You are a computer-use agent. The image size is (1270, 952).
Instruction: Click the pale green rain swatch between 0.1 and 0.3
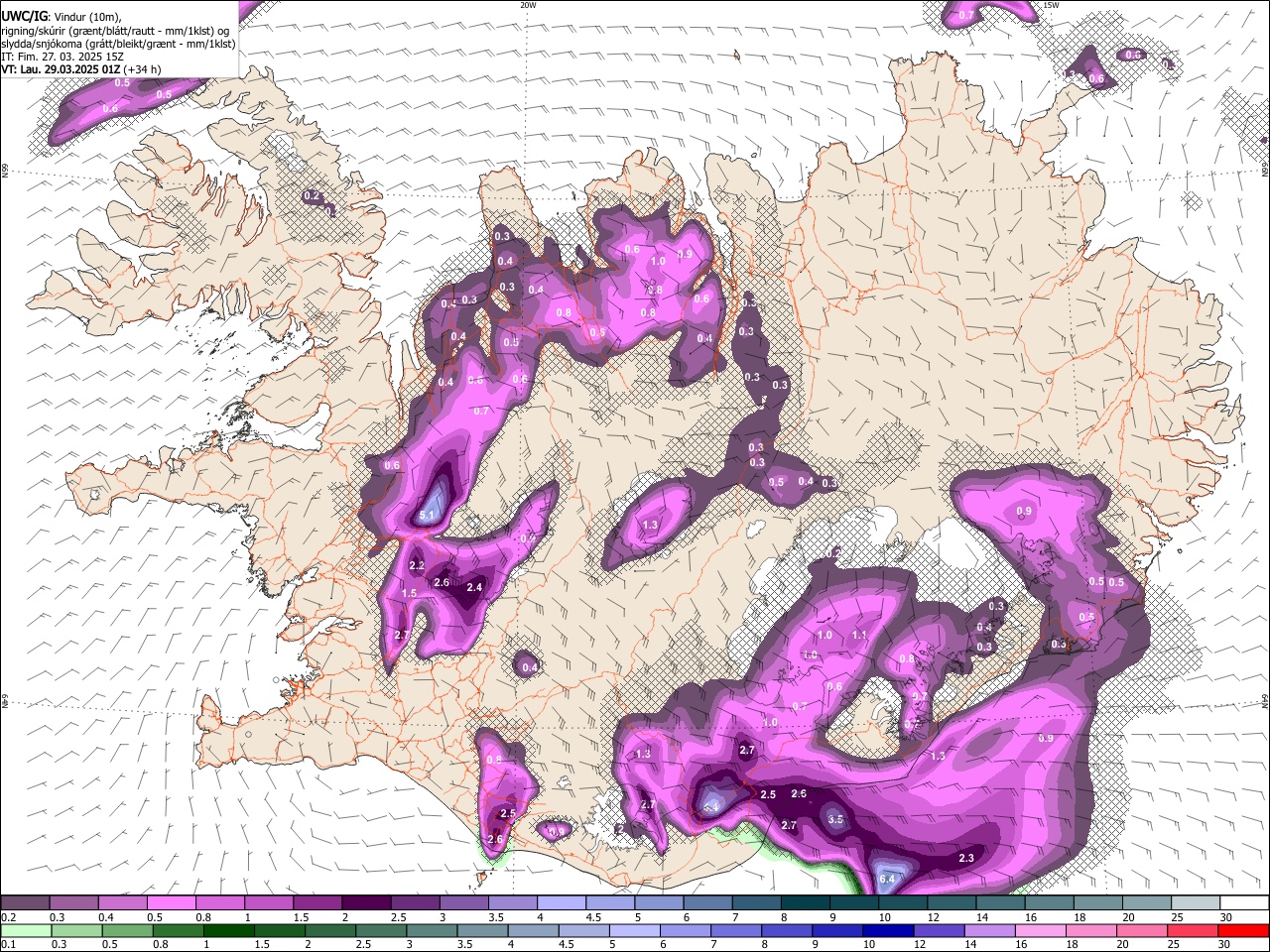25,930
